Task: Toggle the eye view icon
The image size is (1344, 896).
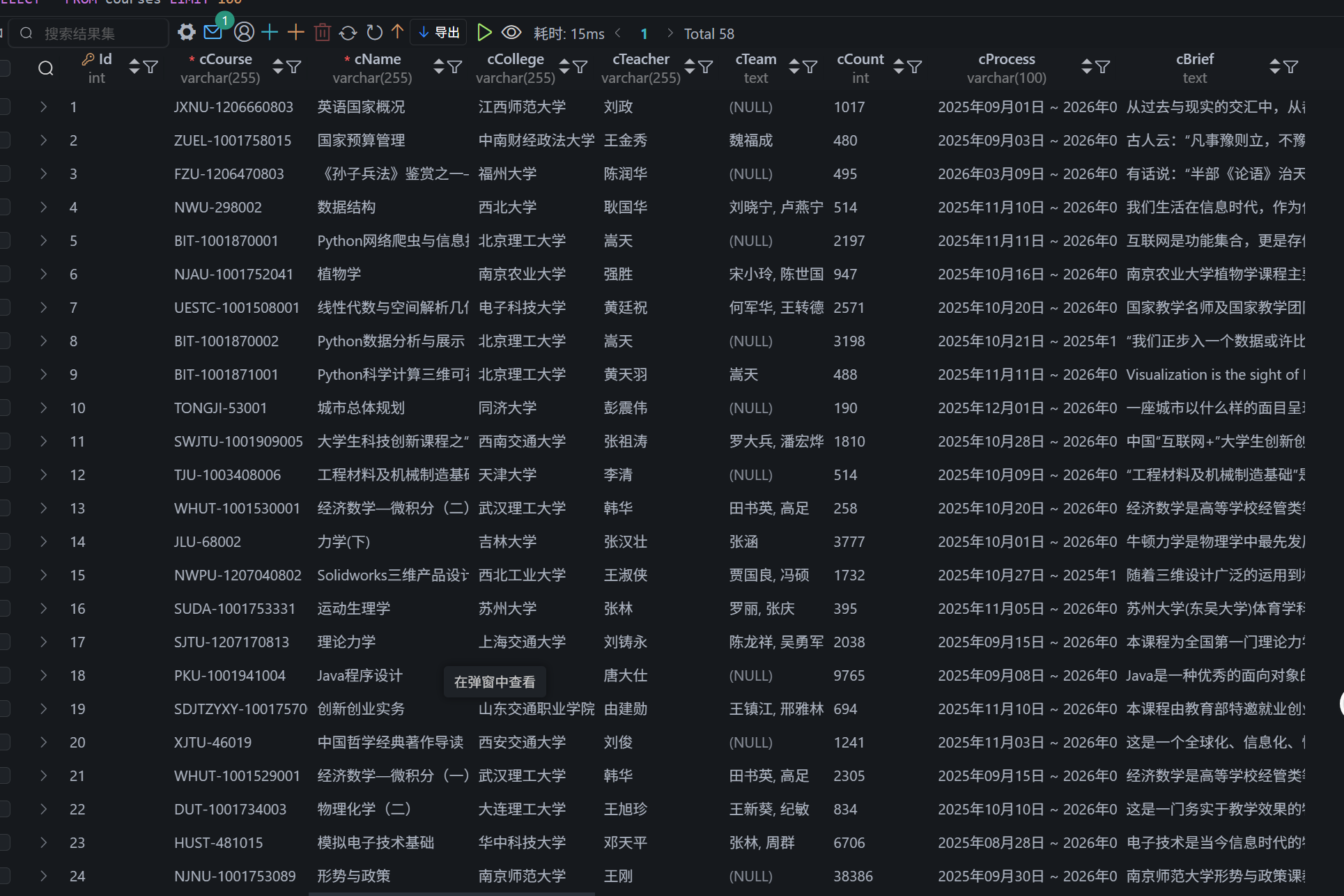Action: pyautogui.click(x=511, y=32)
